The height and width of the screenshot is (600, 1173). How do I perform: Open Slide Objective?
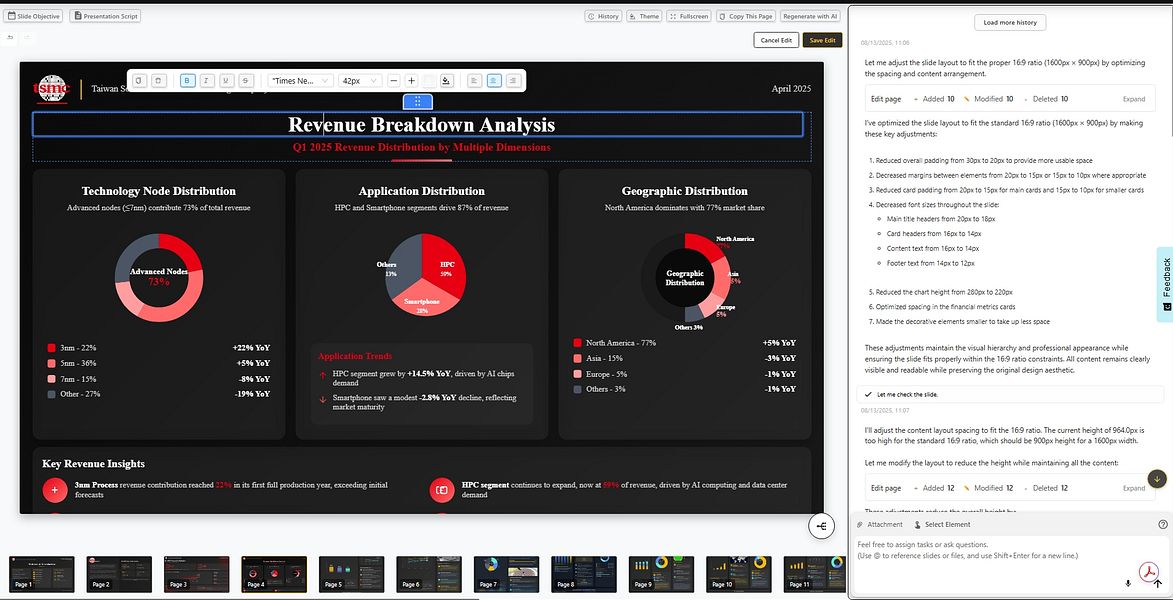coord(34,16)
